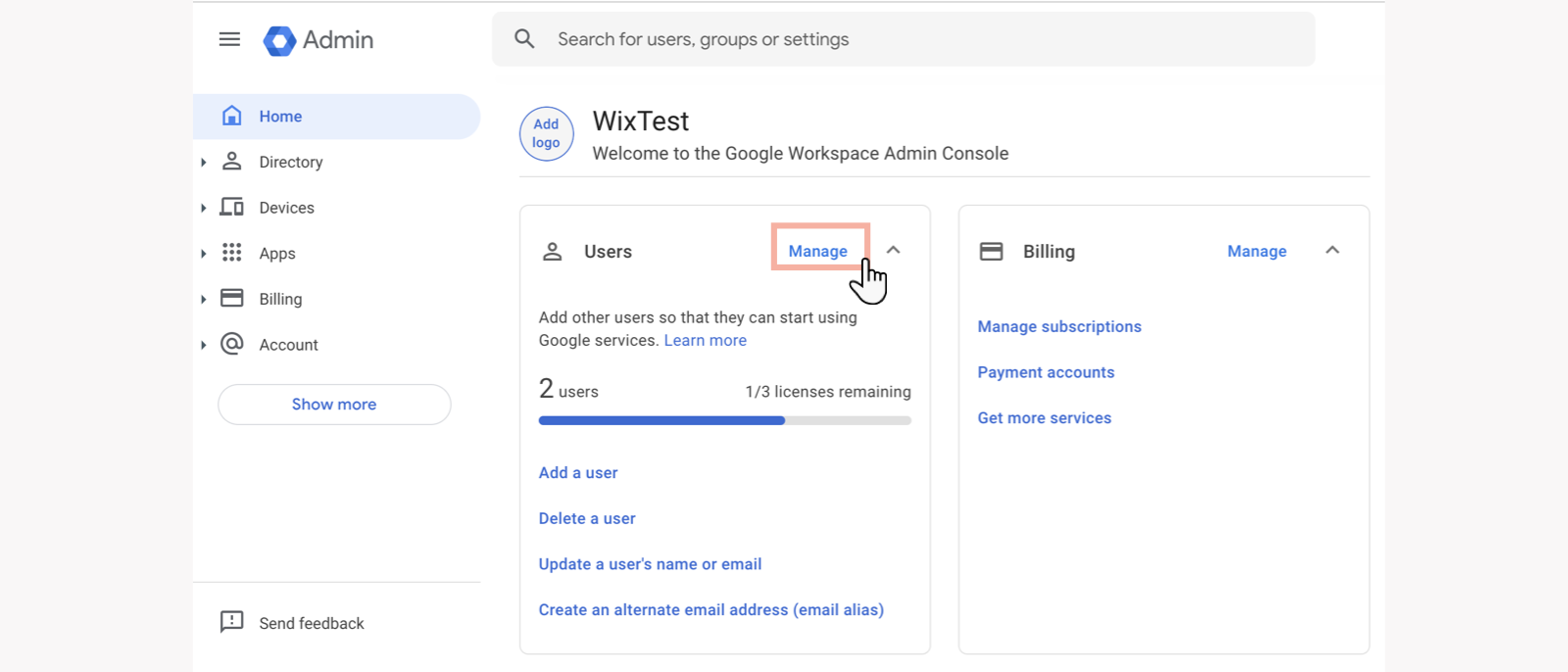Collapse the Users card chevron
This screenshot has width=1568, height=672.
coord(893,251)
